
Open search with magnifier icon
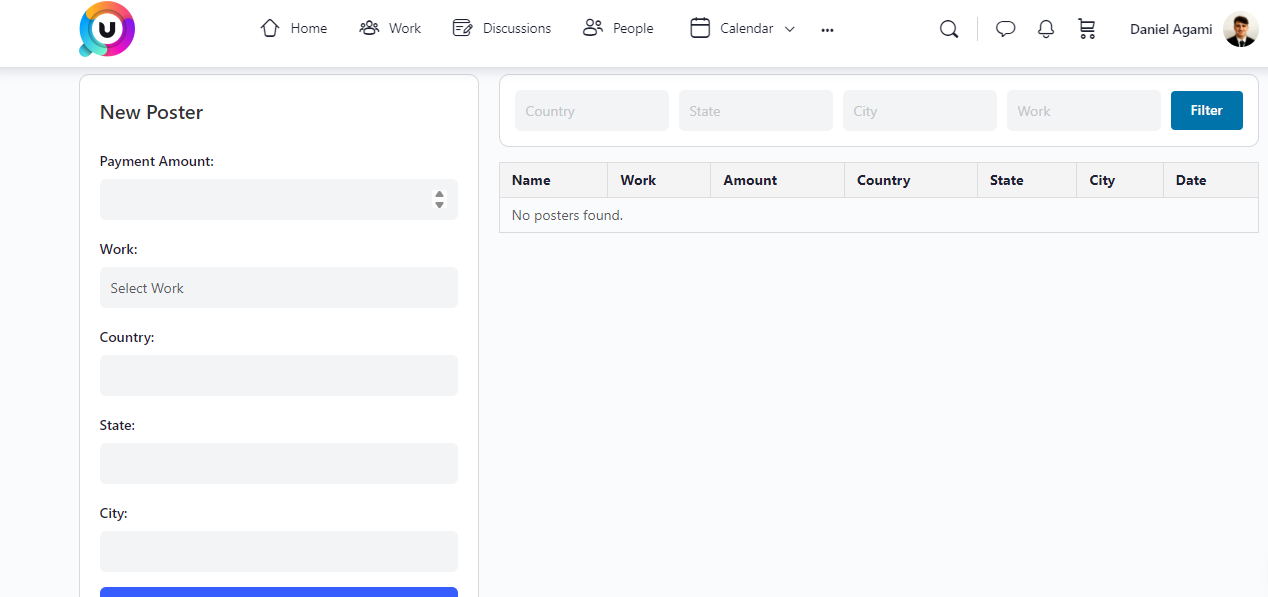[949, 29]
